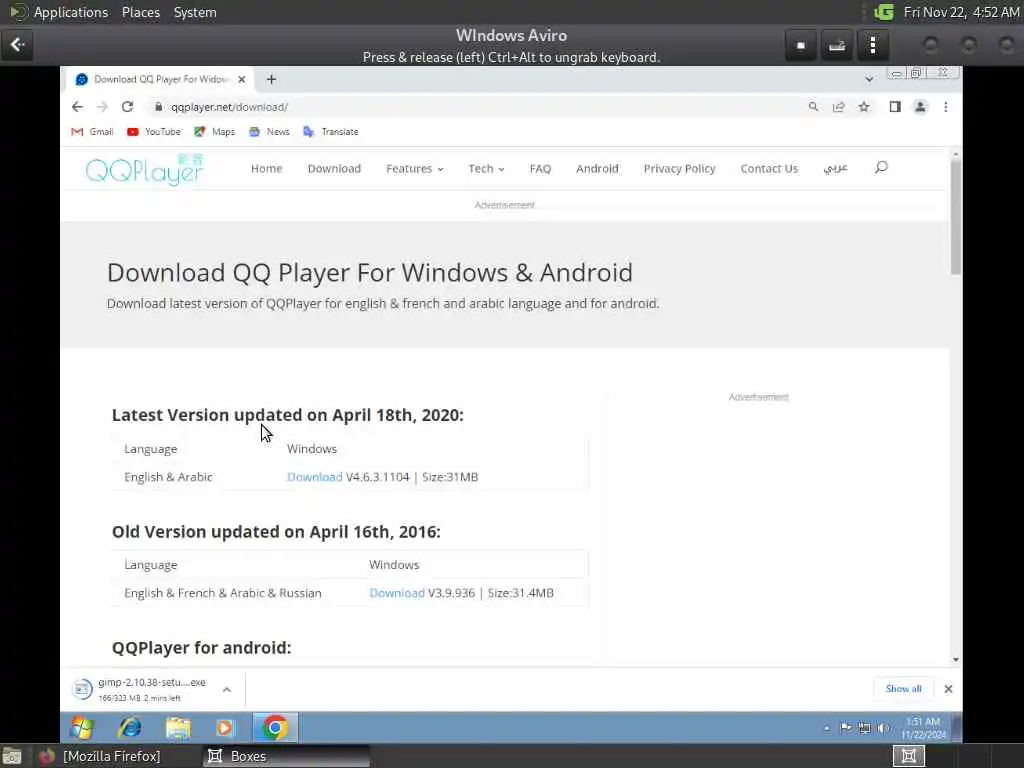Reload the qqplayer.net page
The width and height of the screenshot is (1024, 768).
tap(127, 107)
